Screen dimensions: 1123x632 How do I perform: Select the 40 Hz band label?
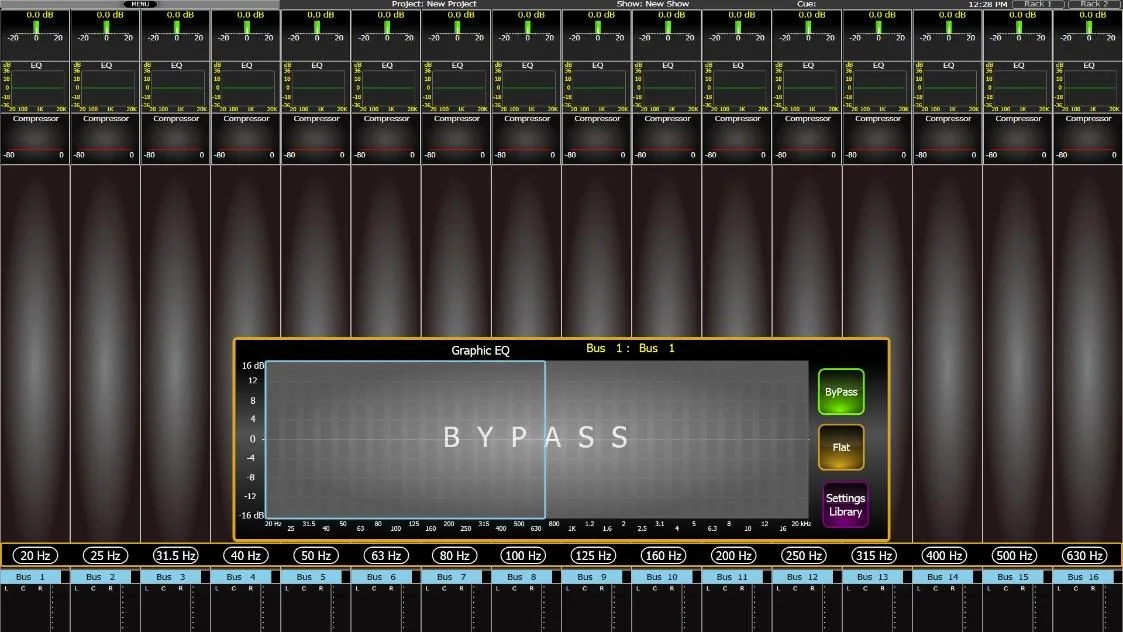[246, 555]
